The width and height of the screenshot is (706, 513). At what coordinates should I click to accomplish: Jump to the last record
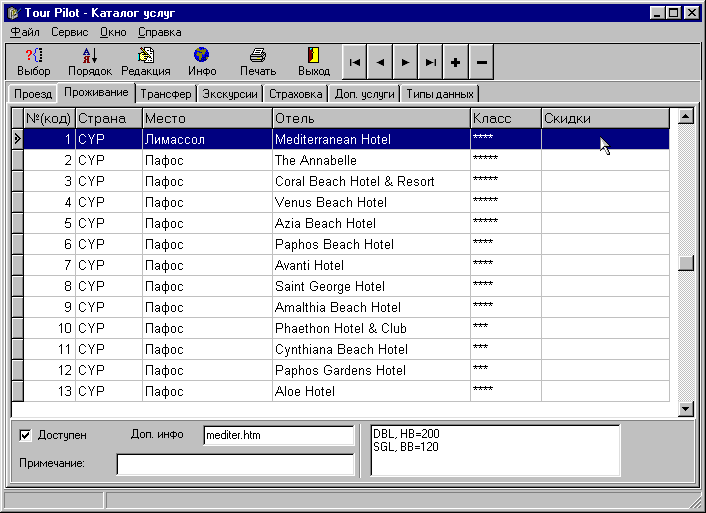pos(430,62)
